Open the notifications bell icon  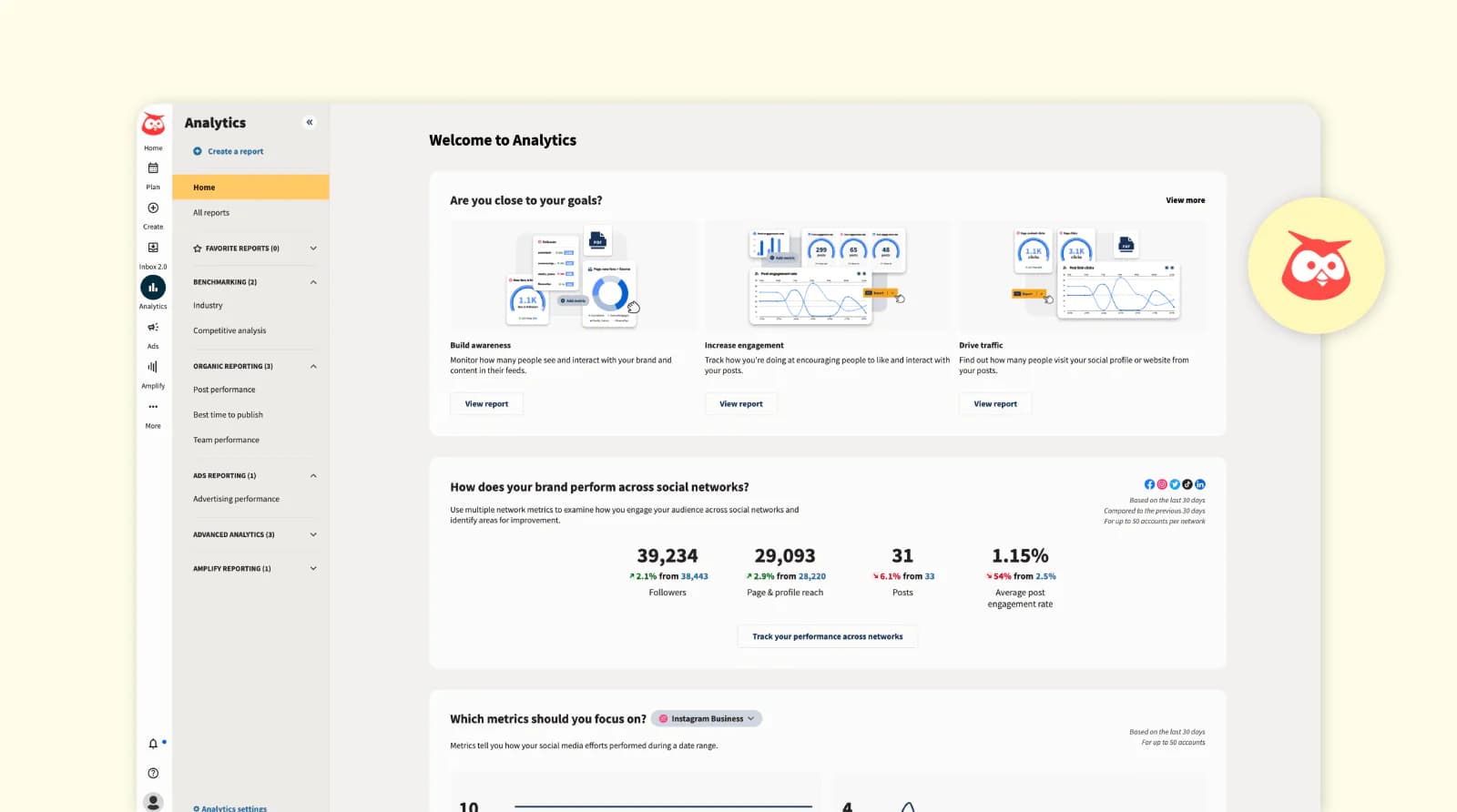tap(153, 744)
